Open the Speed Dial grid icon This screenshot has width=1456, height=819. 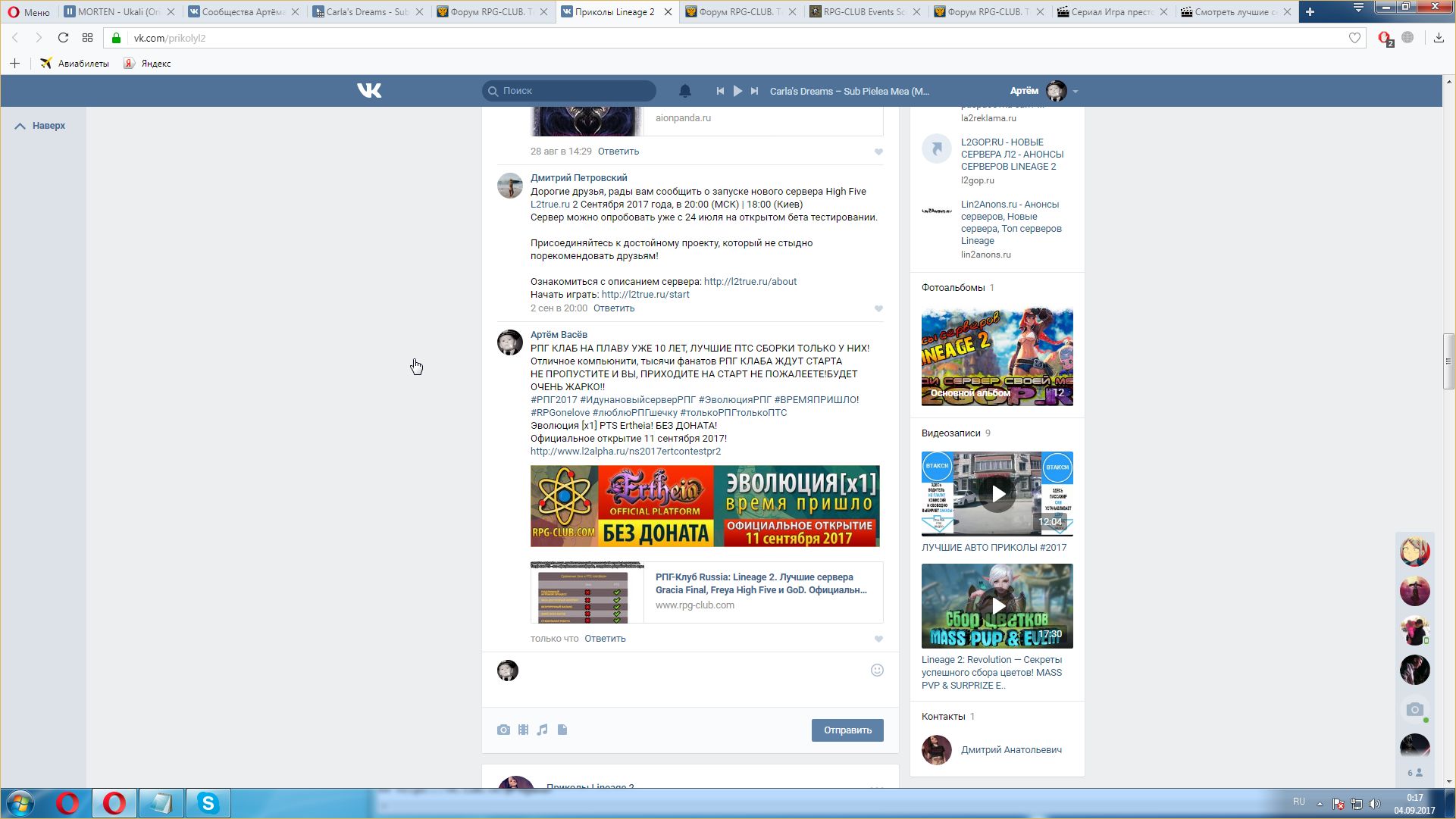coord(87,38)
